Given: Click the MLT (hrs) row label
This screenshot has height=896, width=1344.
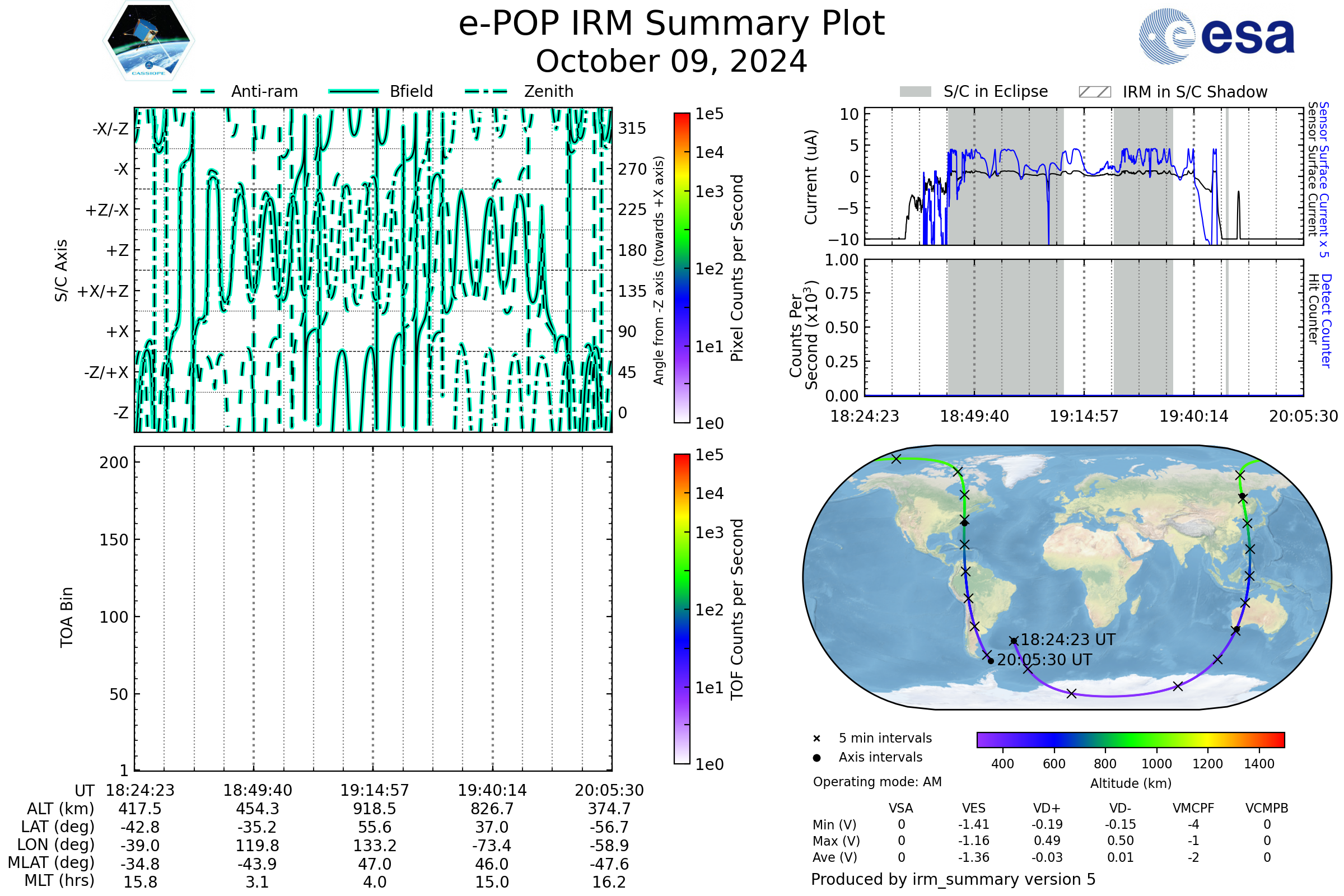Looking at the screenshot, I should 59,880.
